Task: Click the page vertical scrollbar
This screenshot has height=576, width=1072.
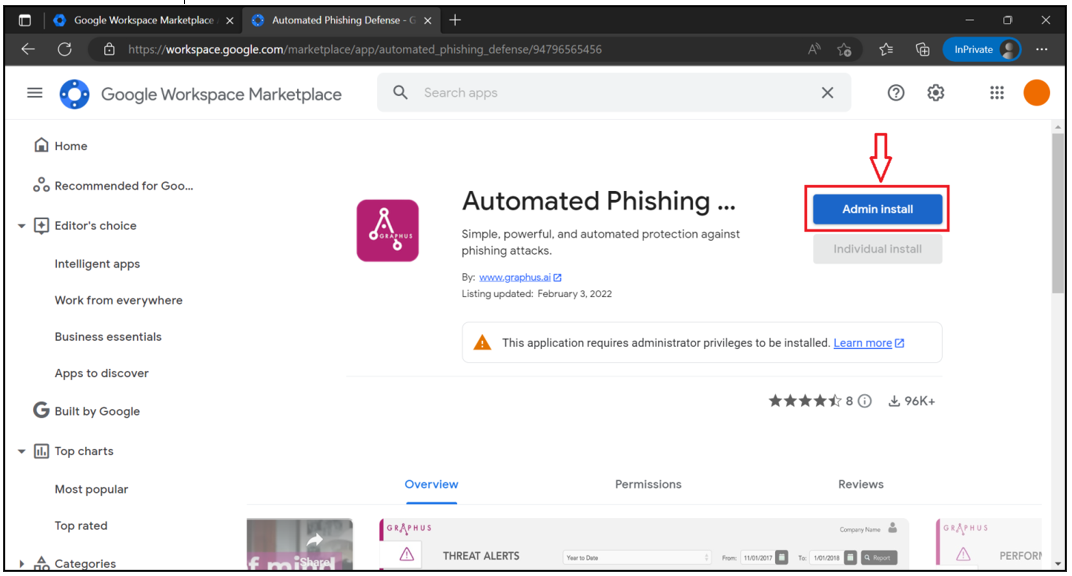Action: (x=1058, y=213)
